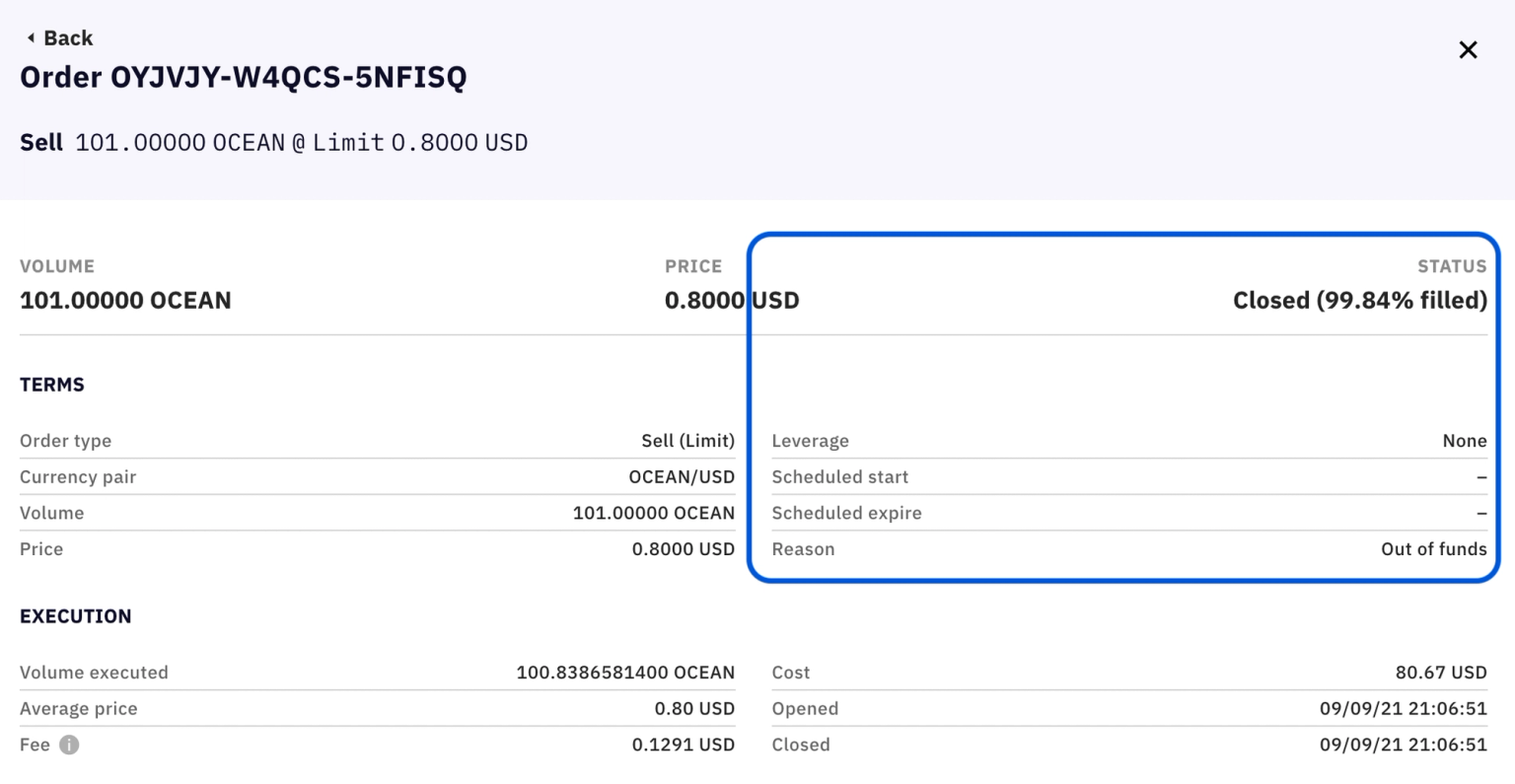Select the Back navigation link
This screenshot has width=1515, height=784.
coord(68,37)
